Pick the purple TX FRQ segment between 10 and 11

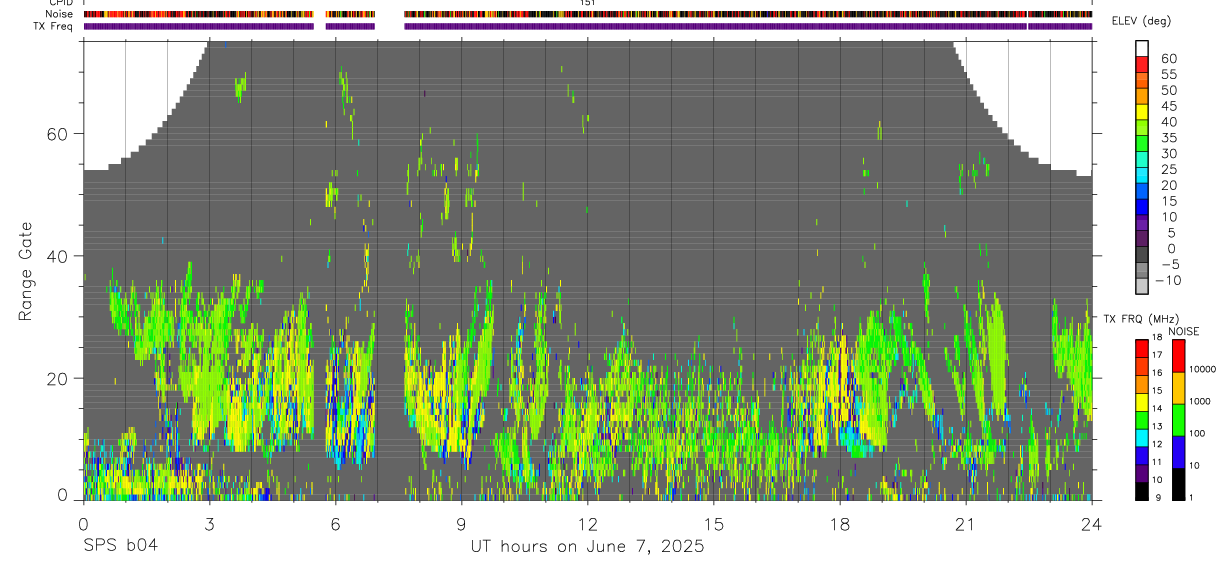click(1142, 473)
